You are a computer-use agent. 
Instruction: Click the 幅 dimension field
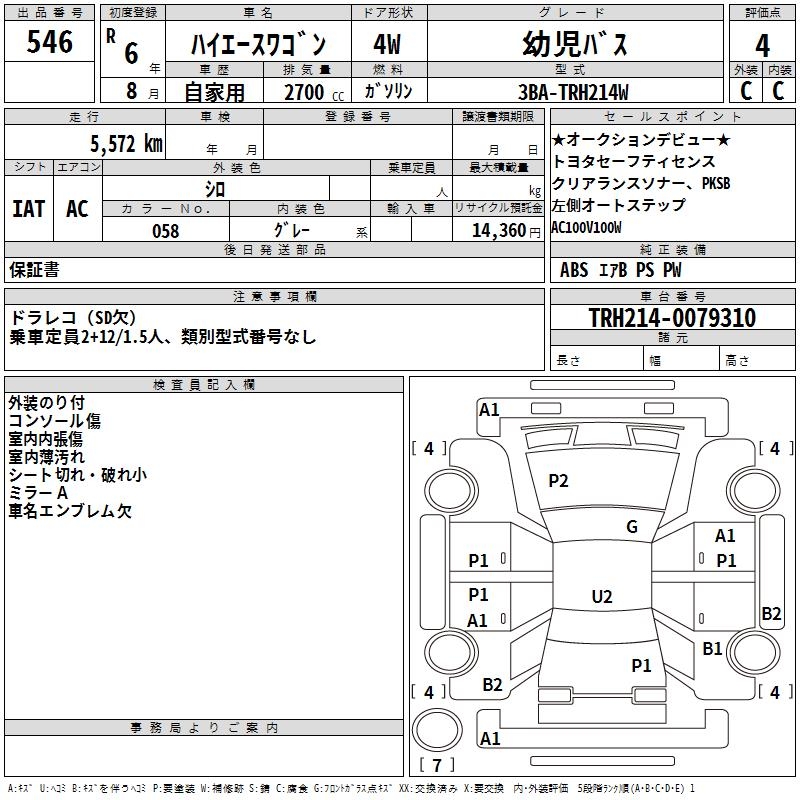681,360
